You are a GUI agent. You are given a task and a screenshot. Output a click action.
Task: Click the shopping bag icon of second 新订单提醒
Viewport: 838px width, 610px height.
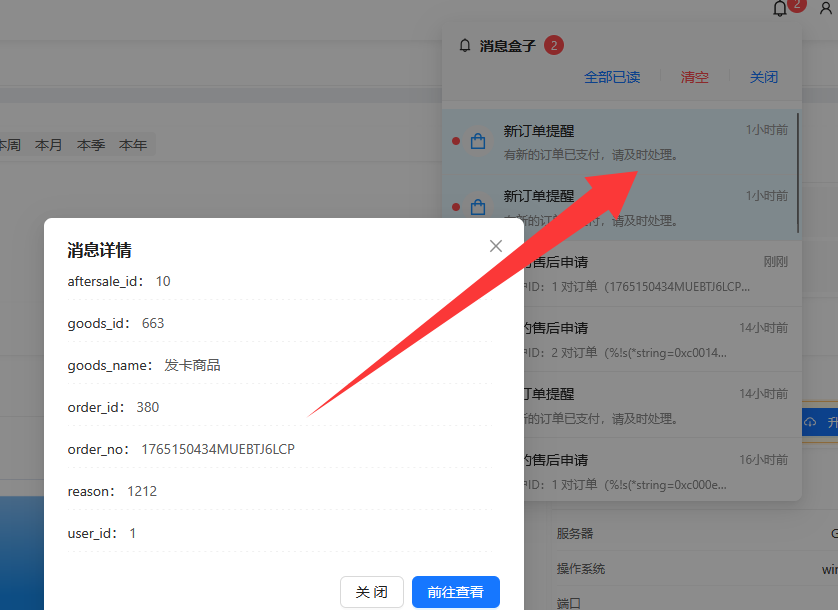click(478, 207)
